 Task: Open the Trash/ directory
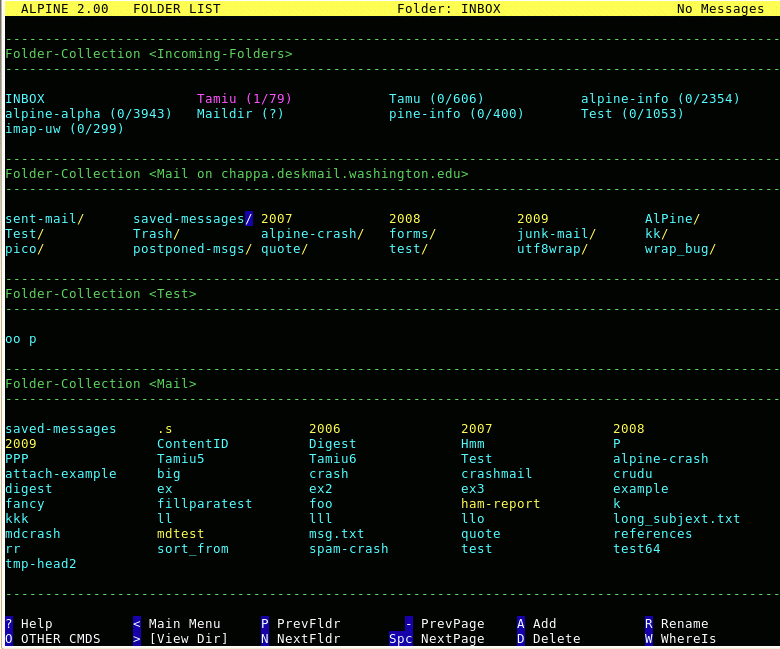click(x=156, y=234)
